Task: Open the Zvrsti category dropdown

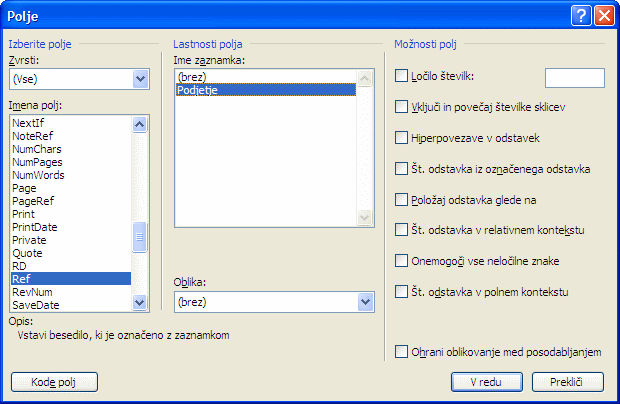Action: (x=140, y=79)
